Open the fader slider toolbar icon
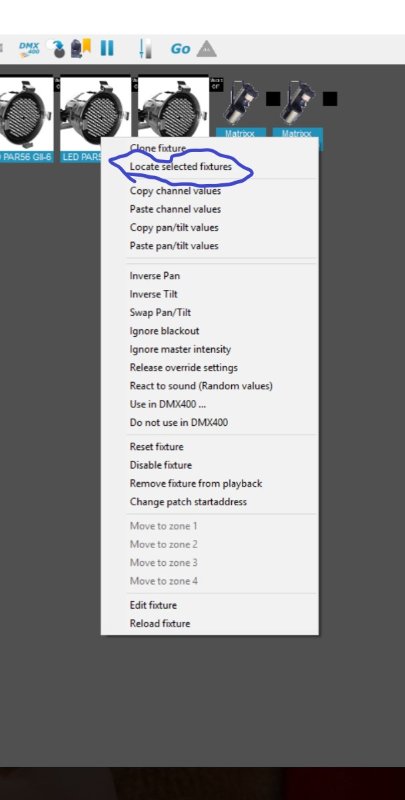Screen dimensions: 405x800 (x=145, y=48)
